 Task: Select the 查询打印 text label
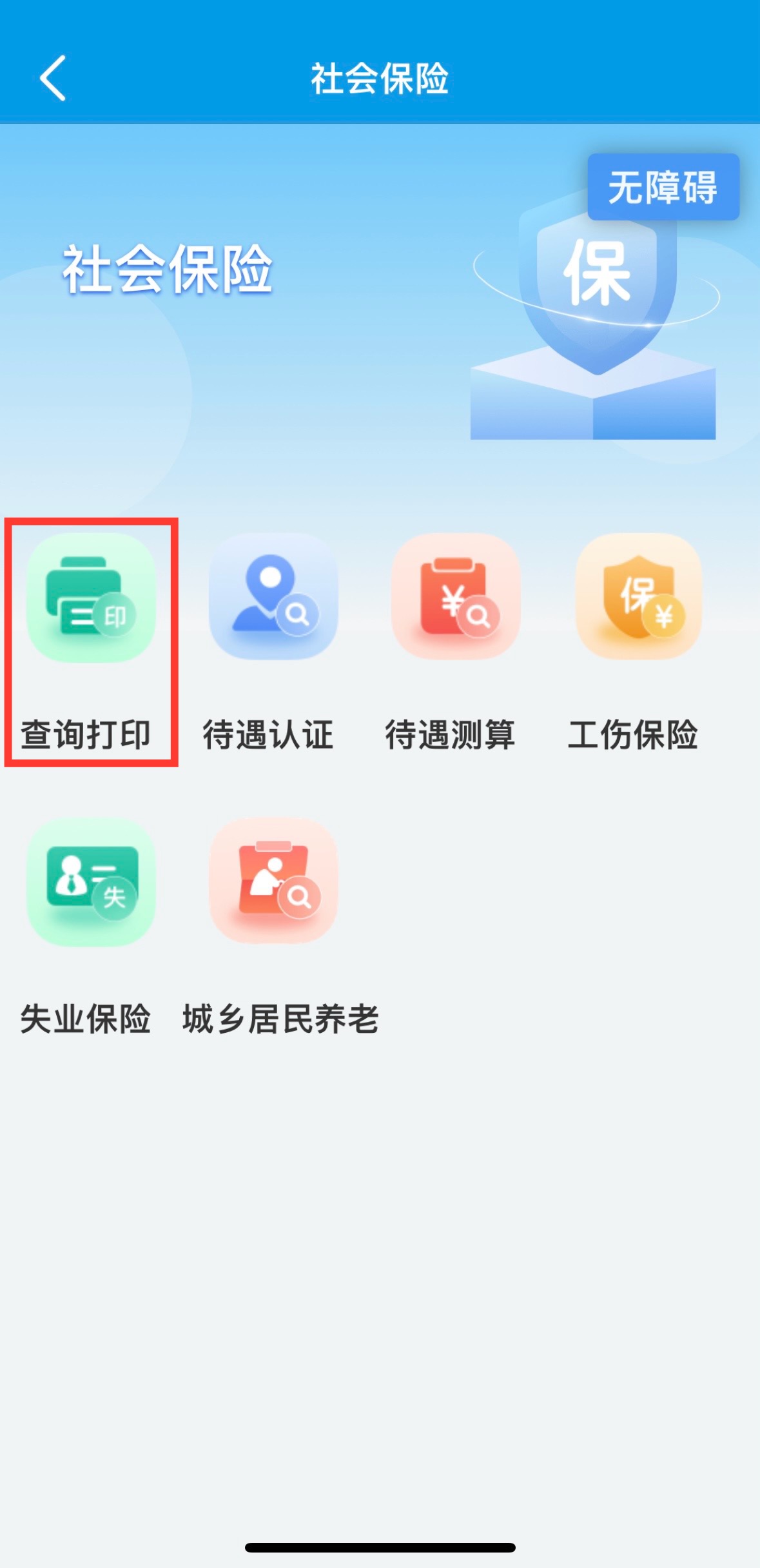(86, 734)
